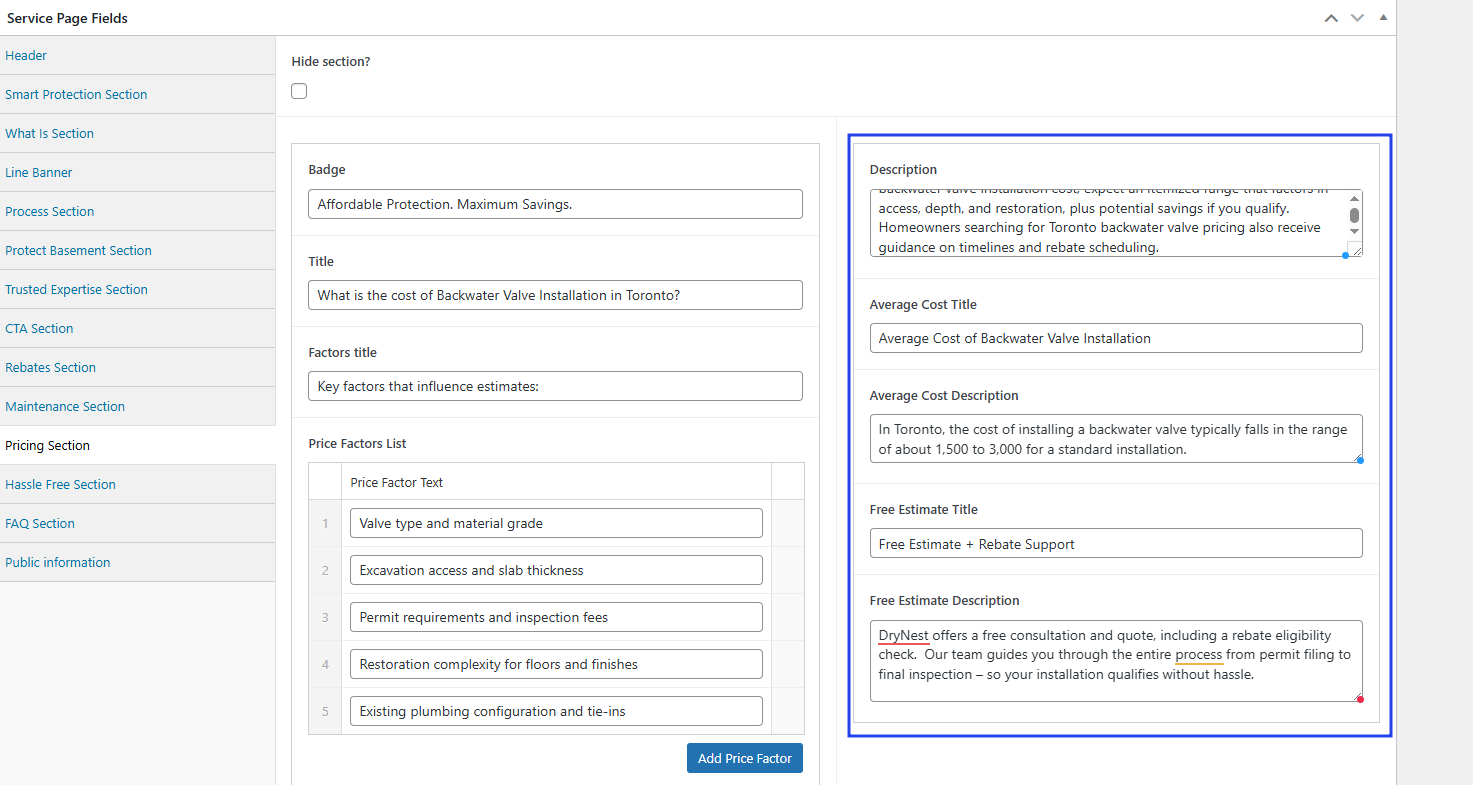
Task: Collapse the Service Page Fields panel
Action: (x=1383, y=18)
